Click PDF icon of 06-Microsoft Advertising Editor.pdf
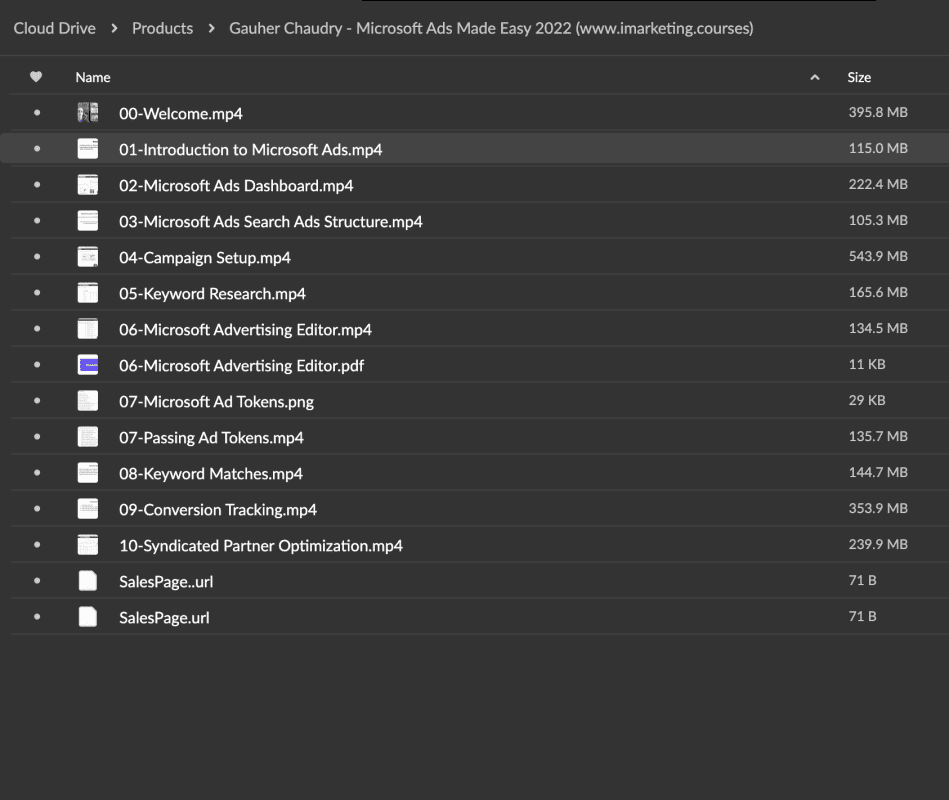Image resolution: width=949 pixels, height=800 pixels. 88,365
